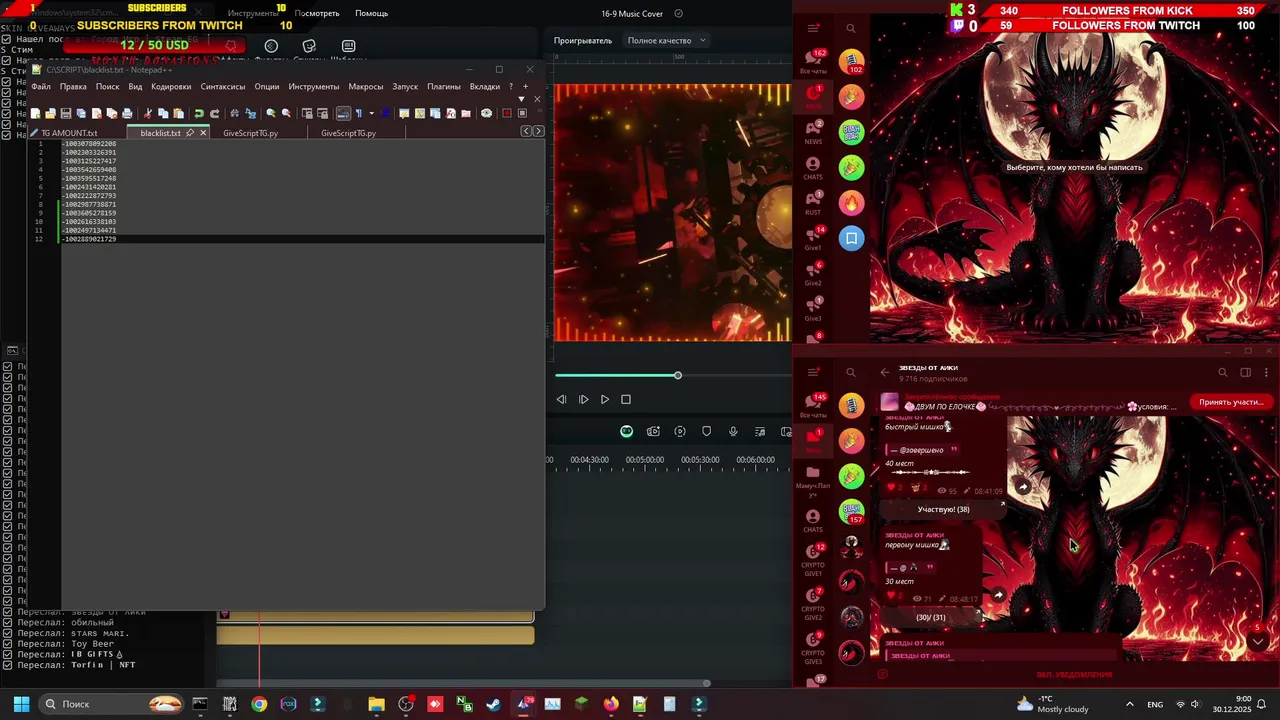Open Find binoculars icon in Notepad++

[235, 113]
